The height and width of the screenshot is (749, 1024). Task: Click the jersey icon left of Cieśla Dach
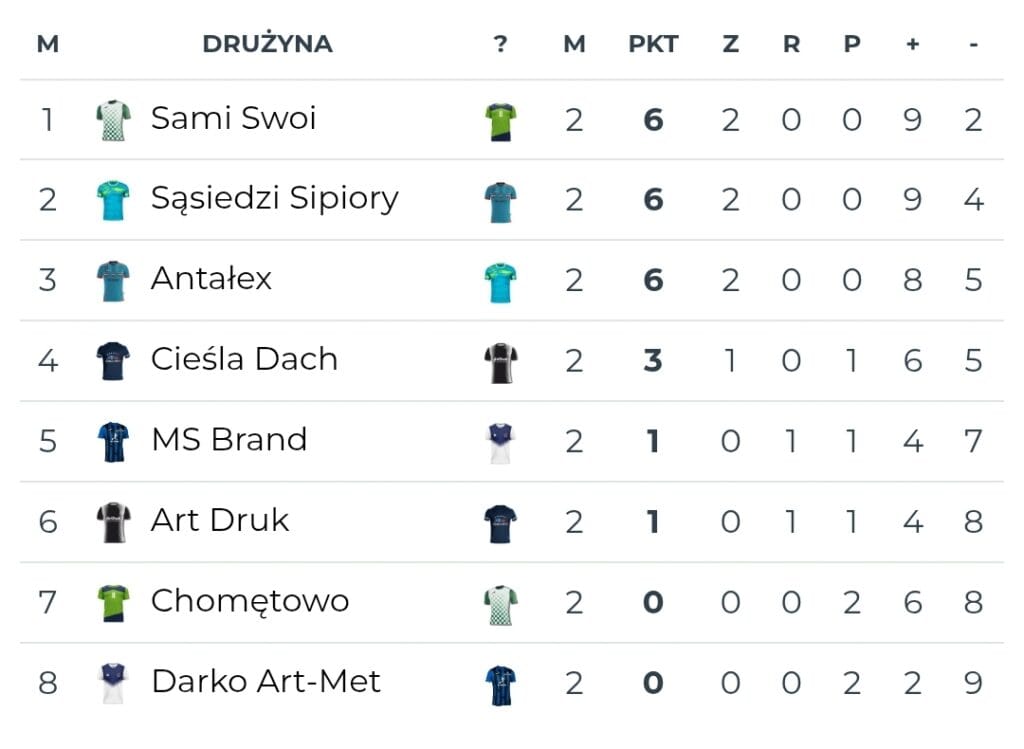[x=113, y=361]
